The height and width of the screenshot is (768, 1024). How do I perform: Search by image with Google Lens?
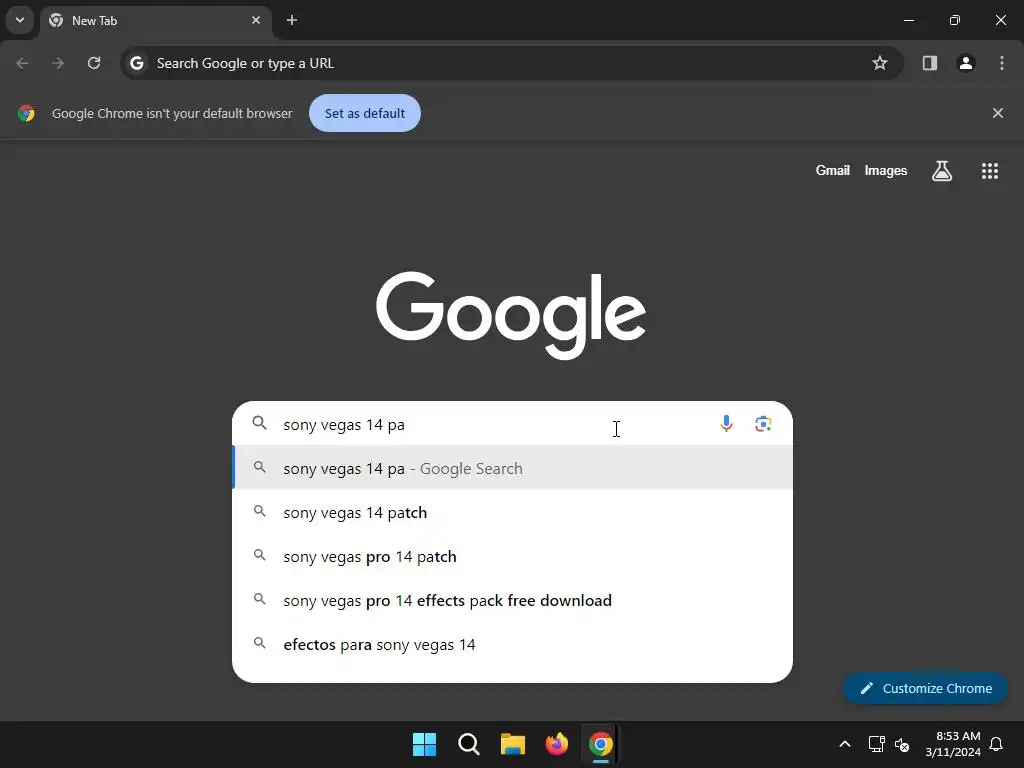[x=763, y=424]
